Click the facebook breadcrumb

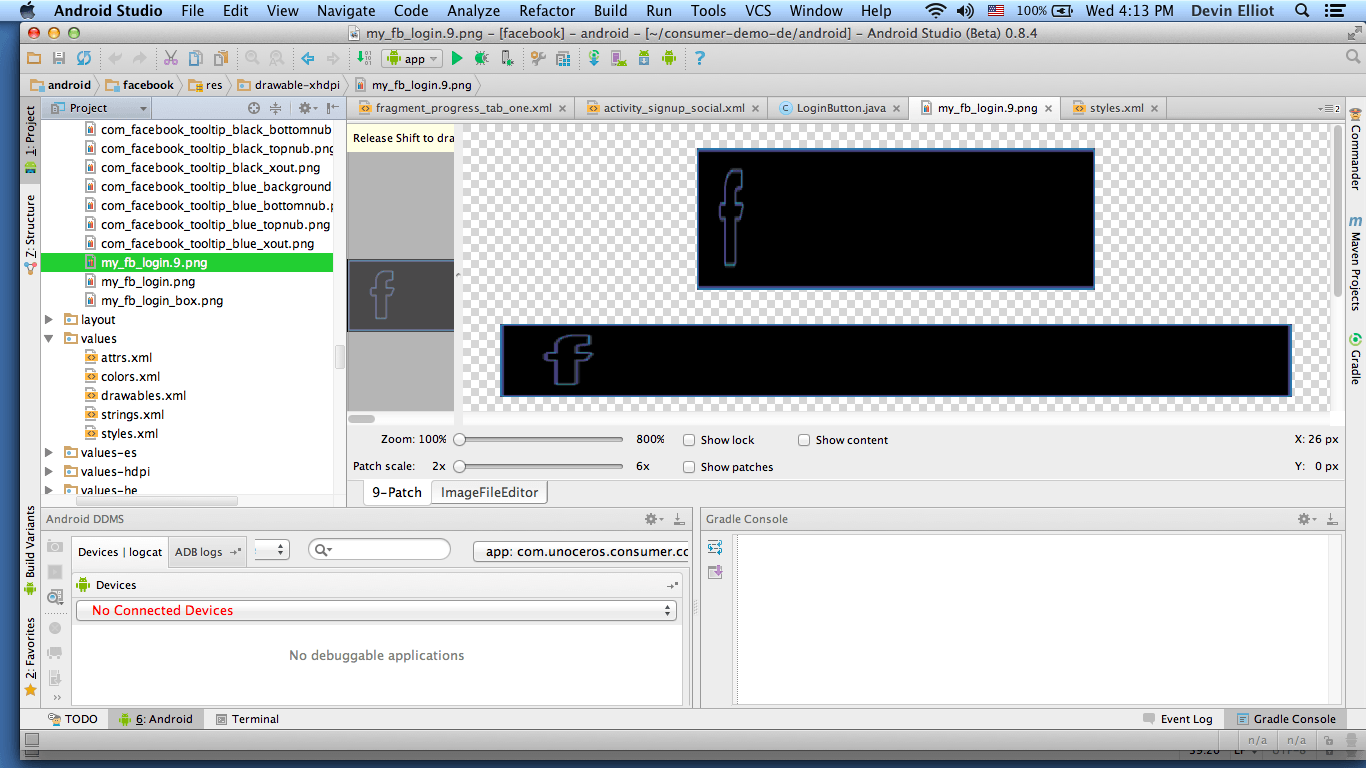coord(140,85)
